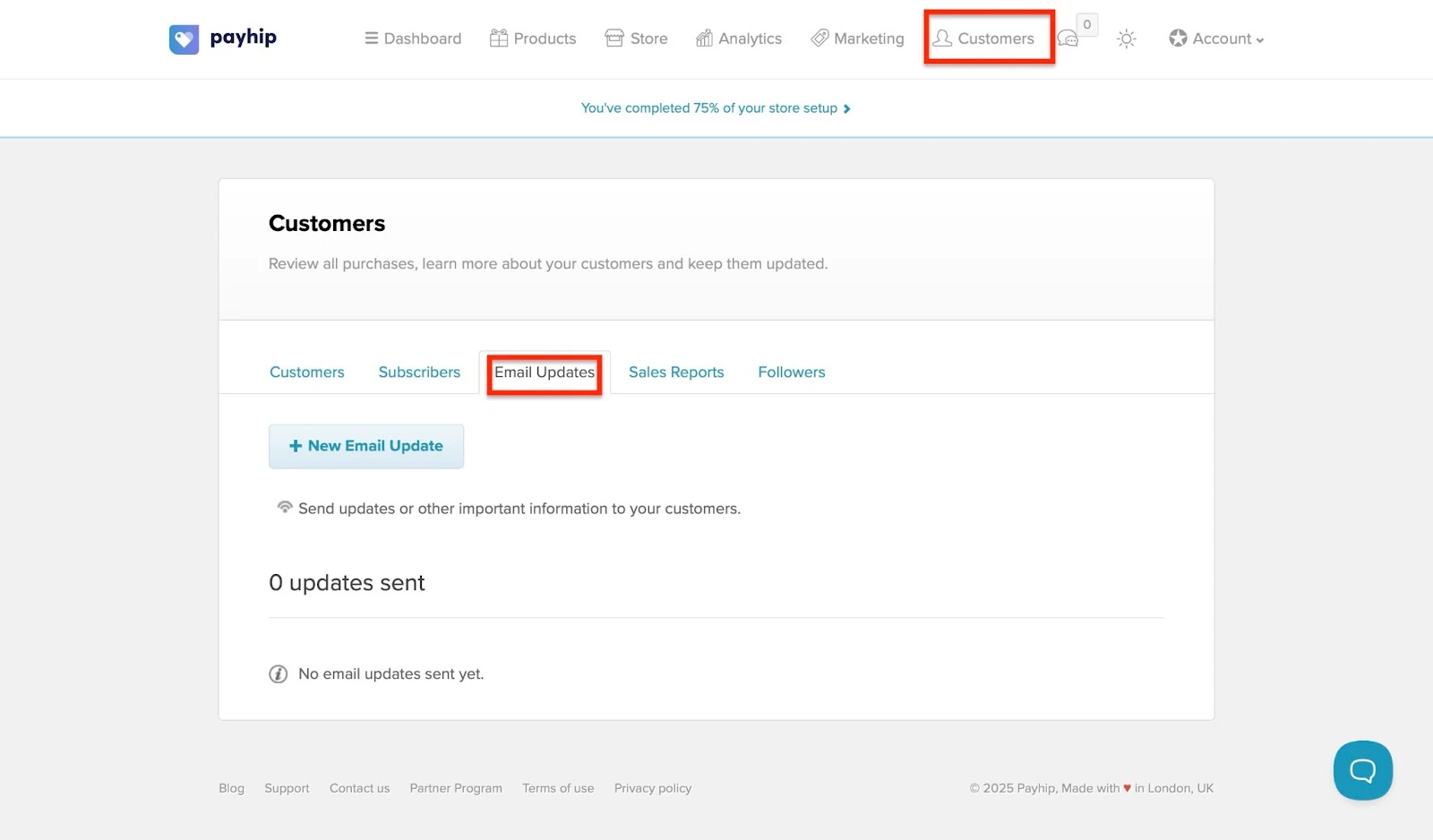Screen dimensions: 1433x840
Task: Switch to the Sales Reports tab
Action: click(676, 372)
